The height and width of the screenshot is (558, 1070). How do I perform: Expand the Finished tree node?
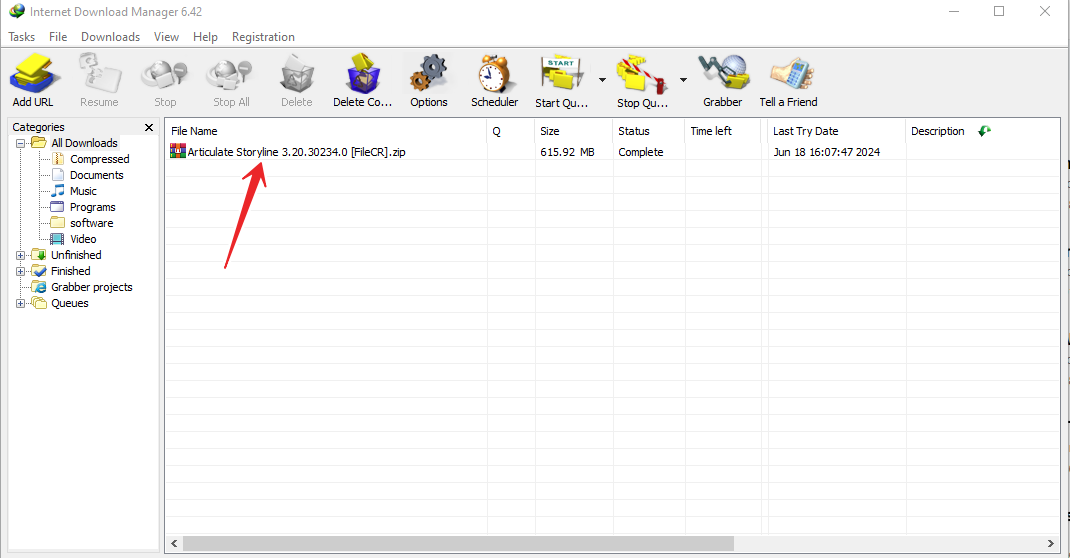click(20, 271)
